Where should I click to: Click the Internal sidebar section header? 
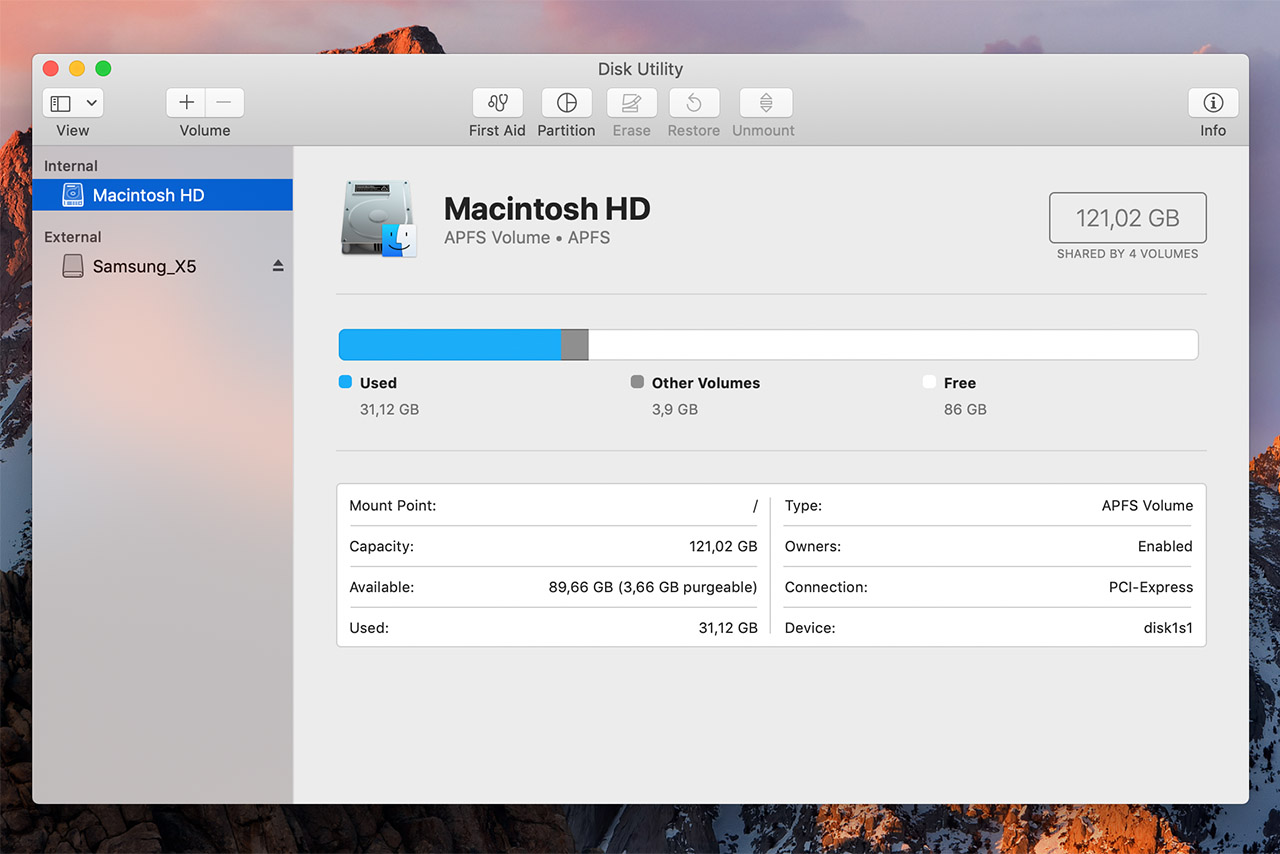click(x=71, y=166)
